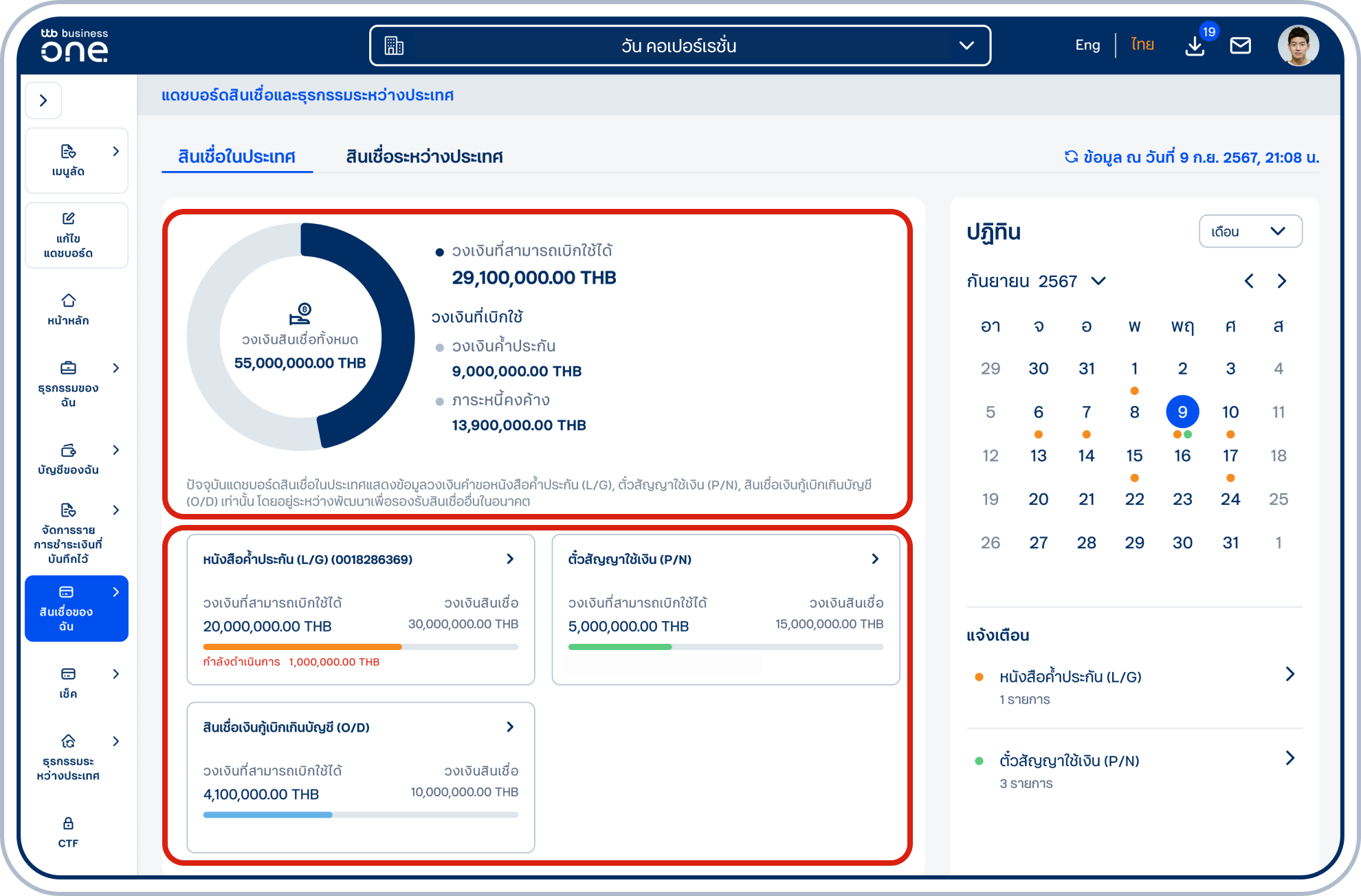Expand the กันยายน 2567 month picker
1361x896 pixels.
pyautogui.click(x=1098, y=281)
